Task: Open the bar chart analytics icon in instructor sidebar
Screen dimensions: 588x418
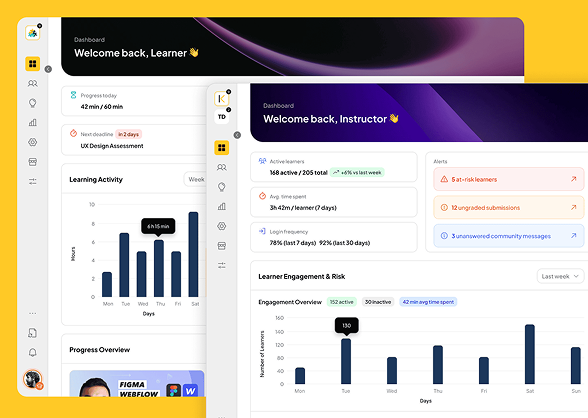Action: point(222,206)
